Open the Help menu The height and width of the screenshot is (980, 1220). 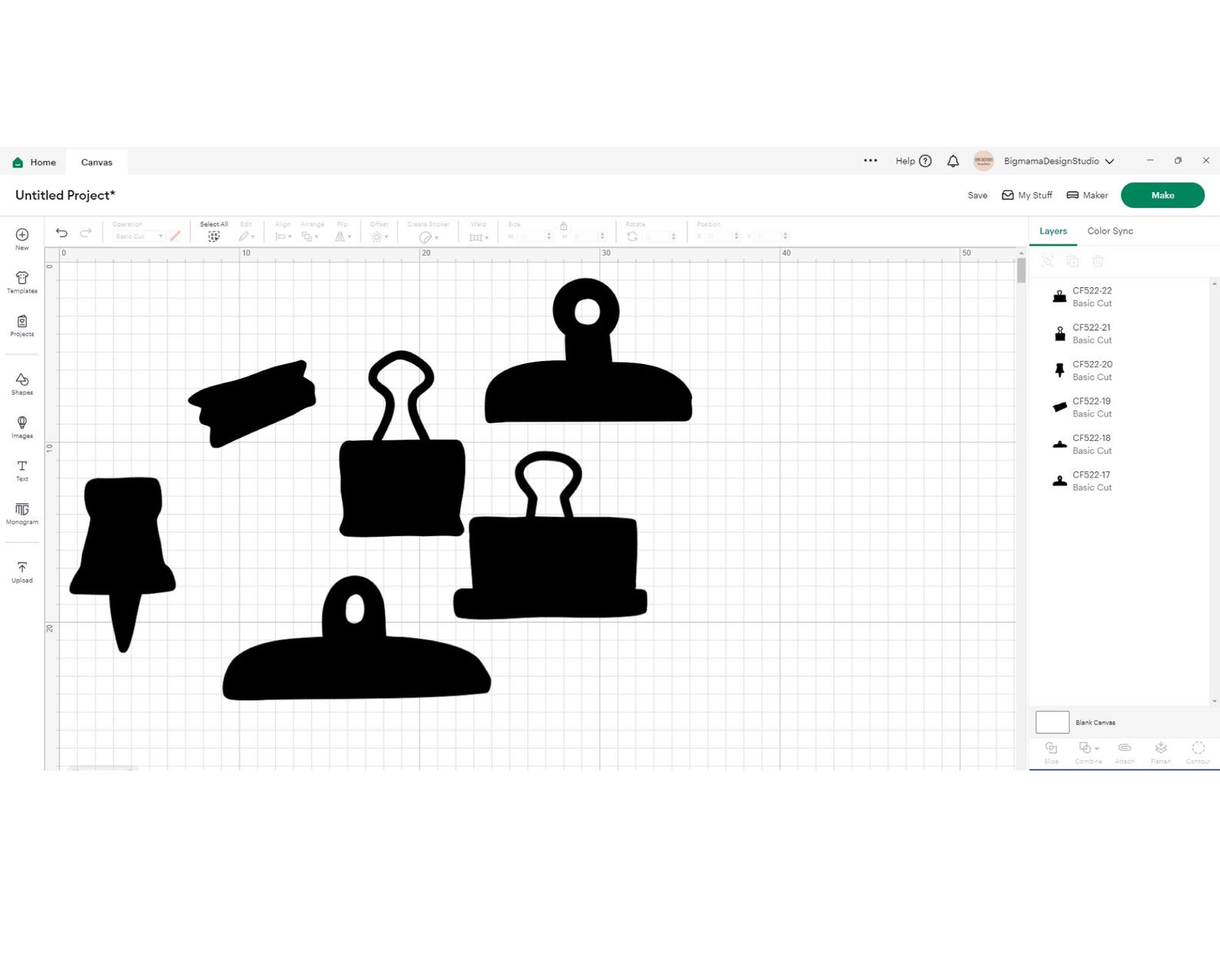pyautogui.click(x=913, y=161)
